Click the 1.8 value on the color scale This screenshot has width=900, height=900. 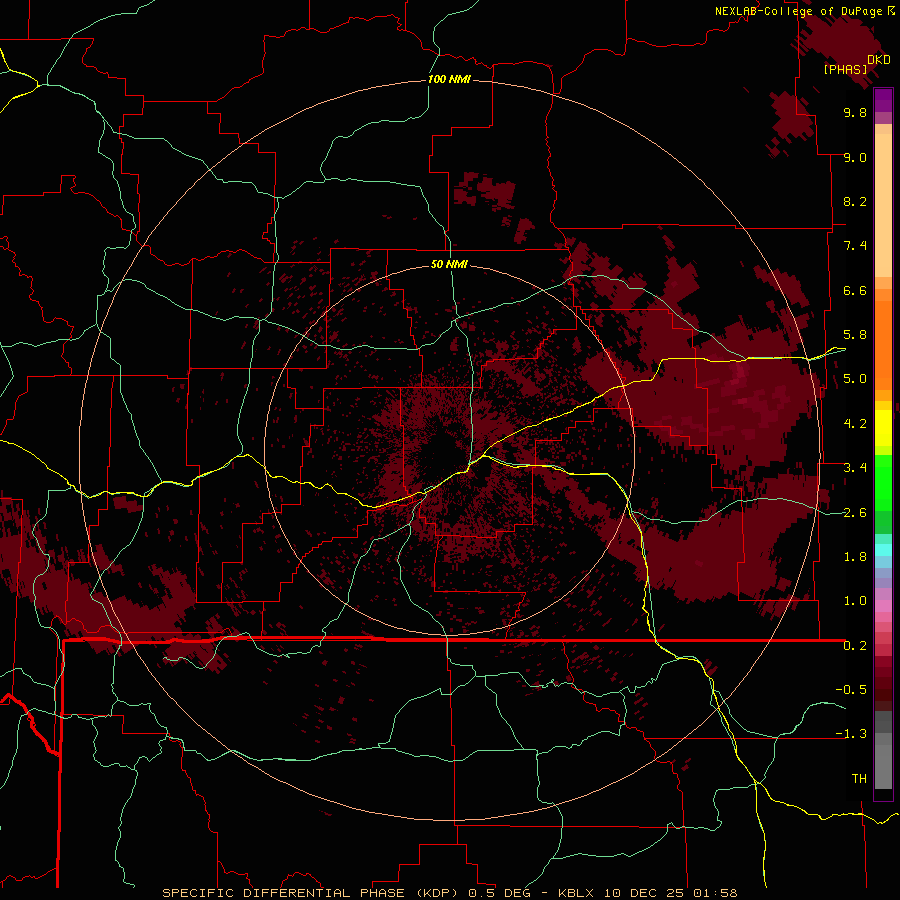(x=855, y=557)
